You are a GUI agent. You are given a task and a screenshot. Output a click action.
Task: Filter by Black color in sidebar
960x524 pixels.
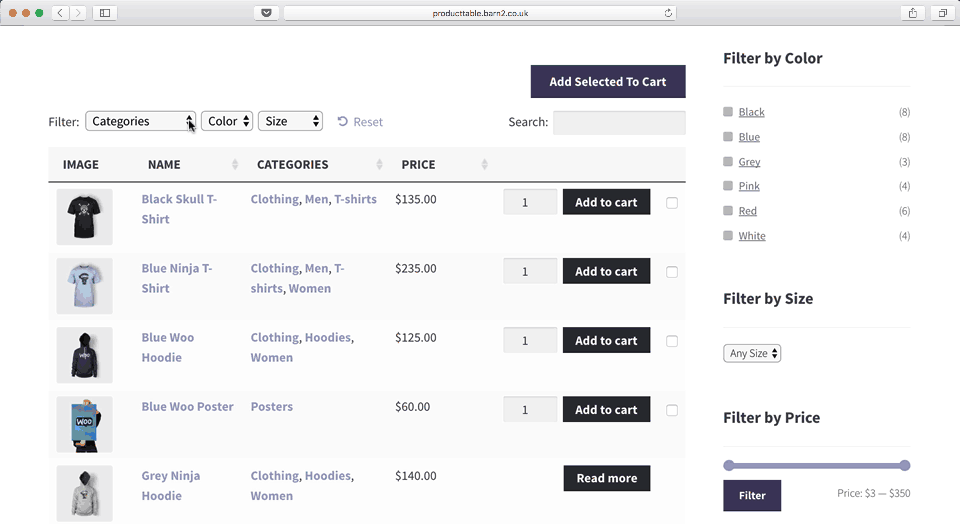pyautogui.click(x=751, y=112)
